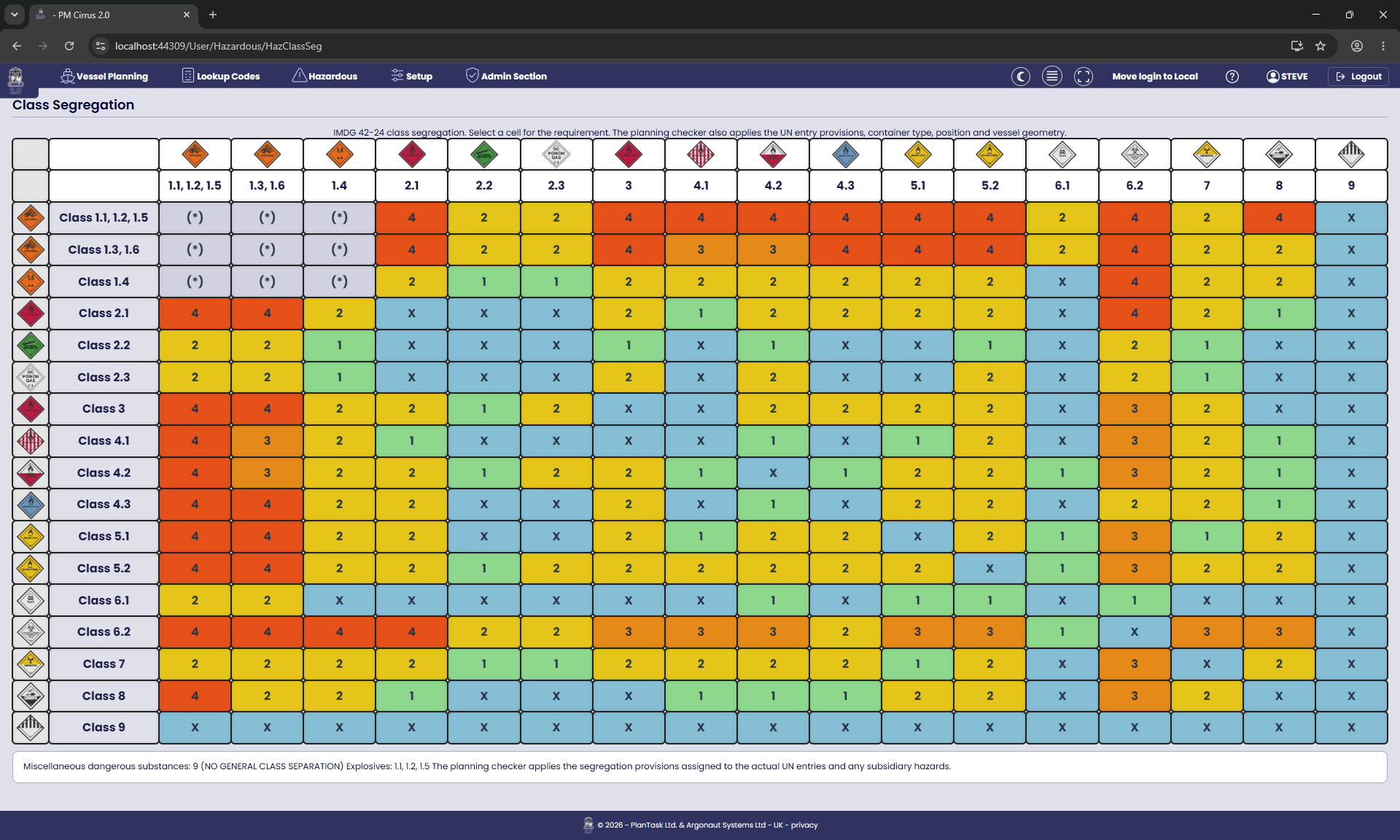Select cell Class 7 row, column 5.1
This screenshot has height=840, width=1400.
(918, 664)
